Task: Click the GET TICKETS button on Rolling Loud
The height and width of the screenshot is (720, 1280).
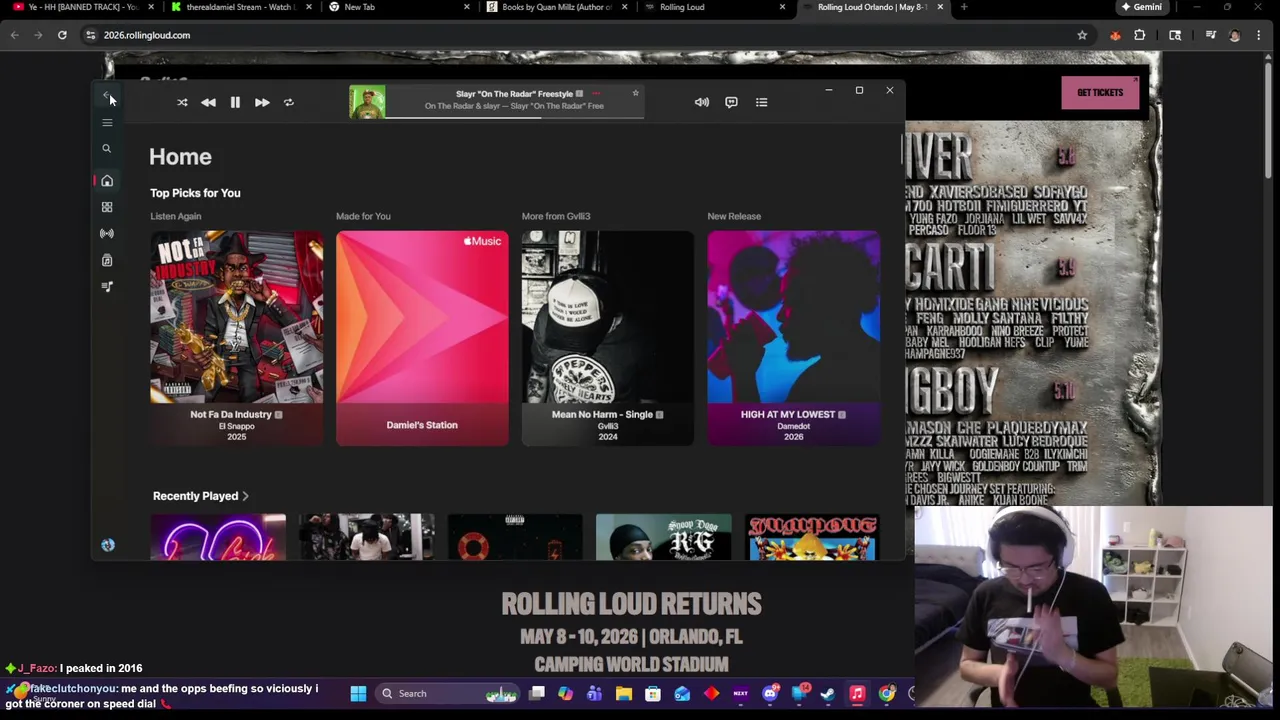Action: point(1100,93)
